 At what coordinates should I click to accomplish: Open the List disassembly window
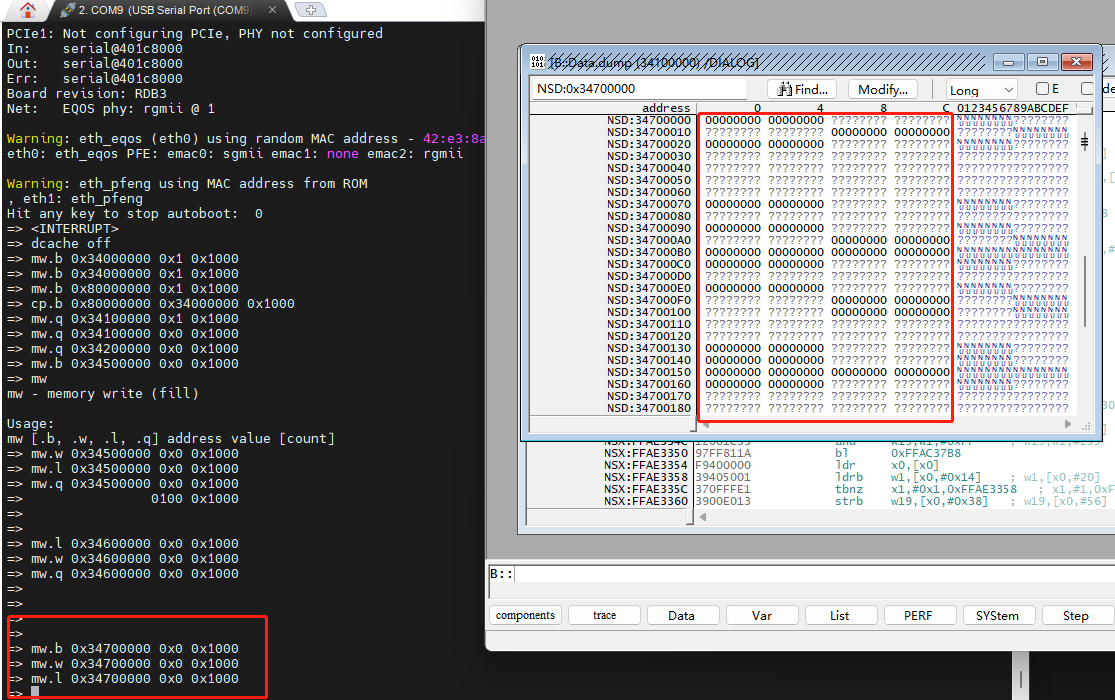[841, 615]
